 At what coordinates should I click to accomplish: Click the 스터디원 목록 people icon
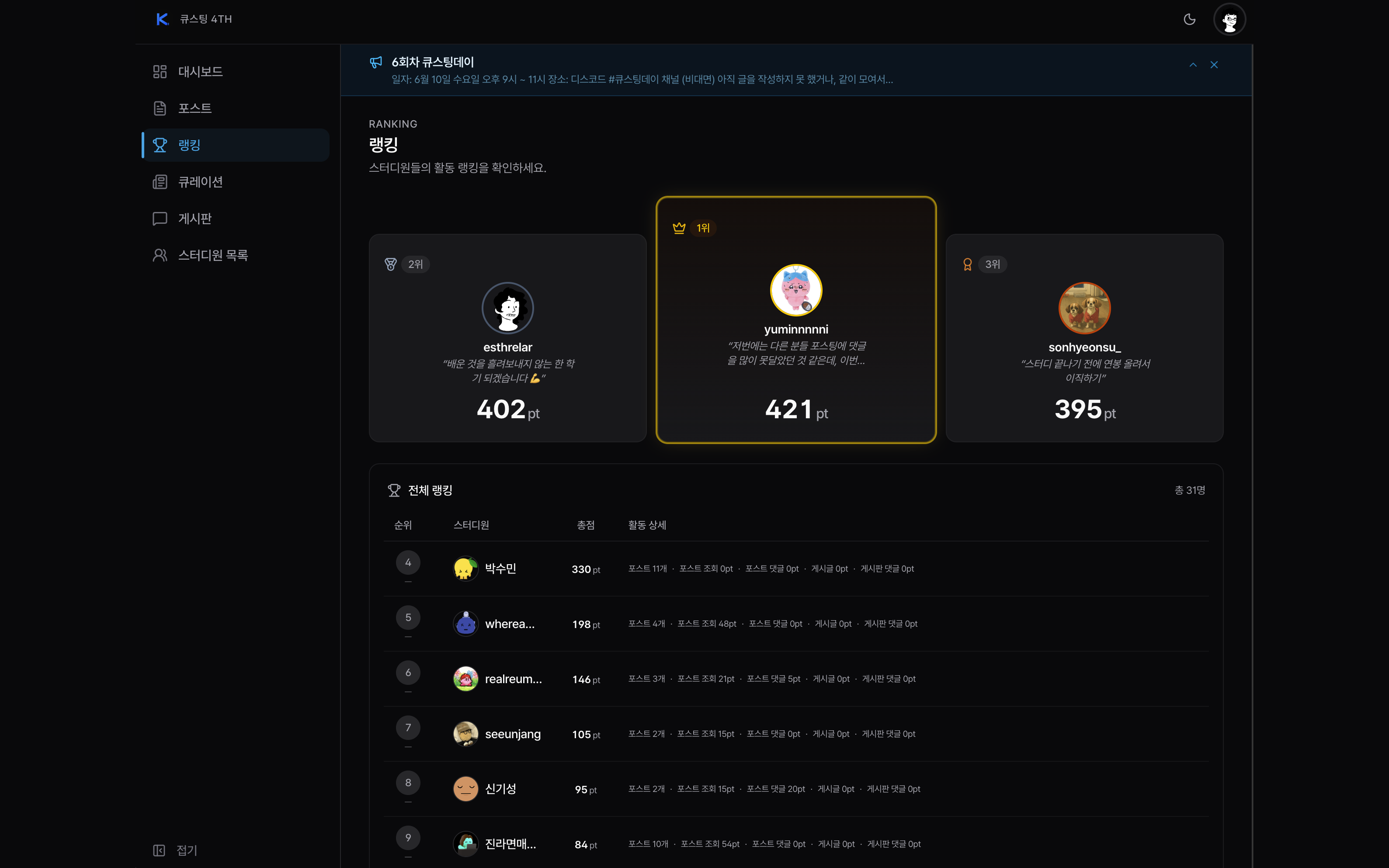[160, 256]
